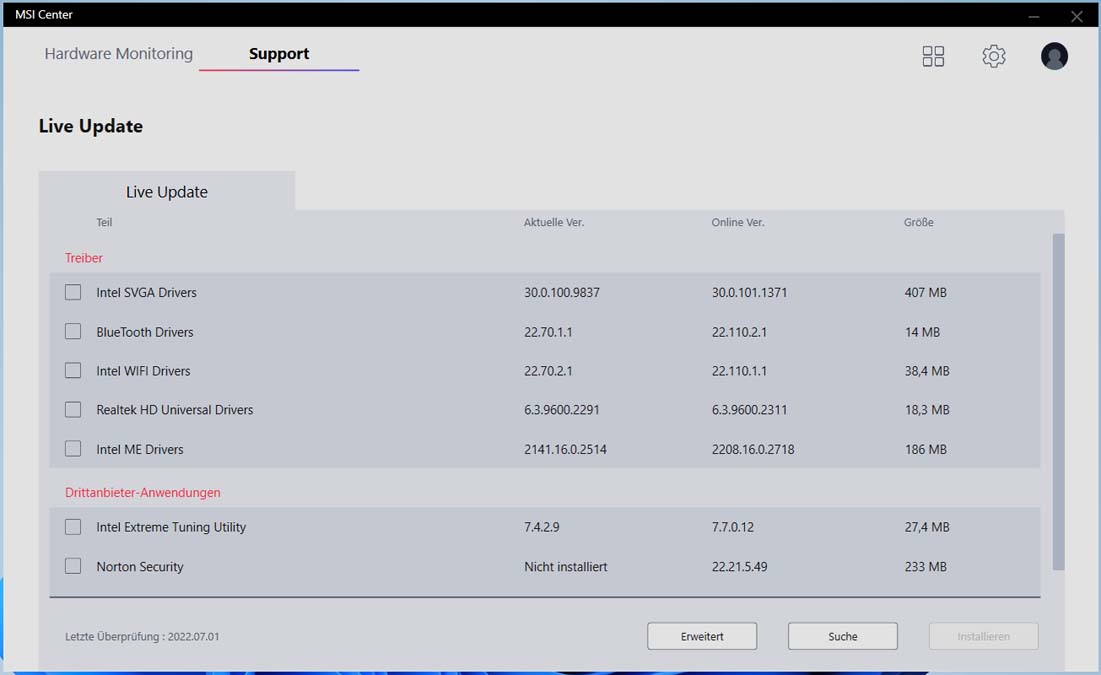Screen dimensions: 1101x675
Task: Open the settings gear icon
Action: click(x=994, y=56)
